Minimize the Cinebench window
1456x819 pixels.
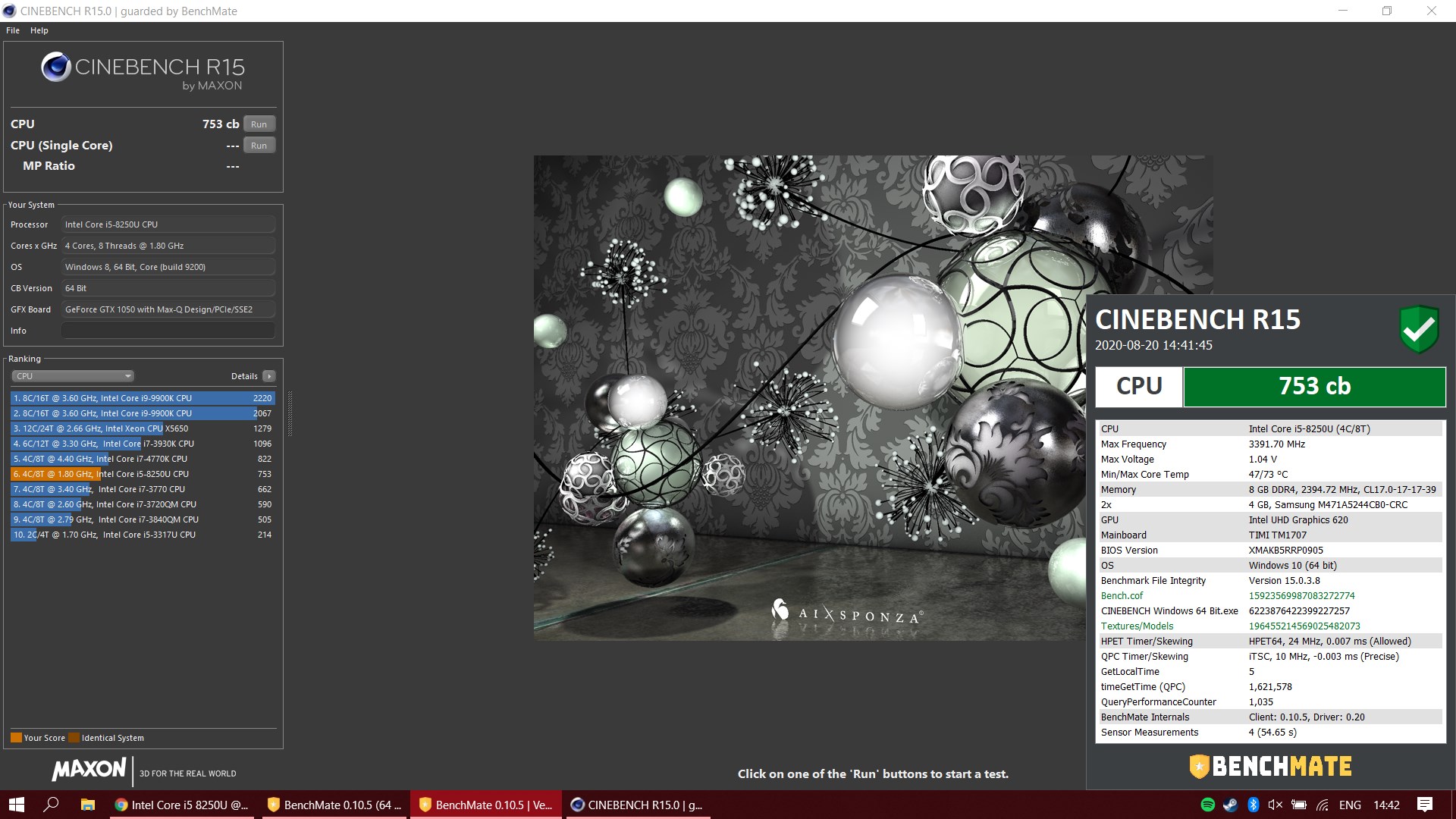coord(1343,11)
